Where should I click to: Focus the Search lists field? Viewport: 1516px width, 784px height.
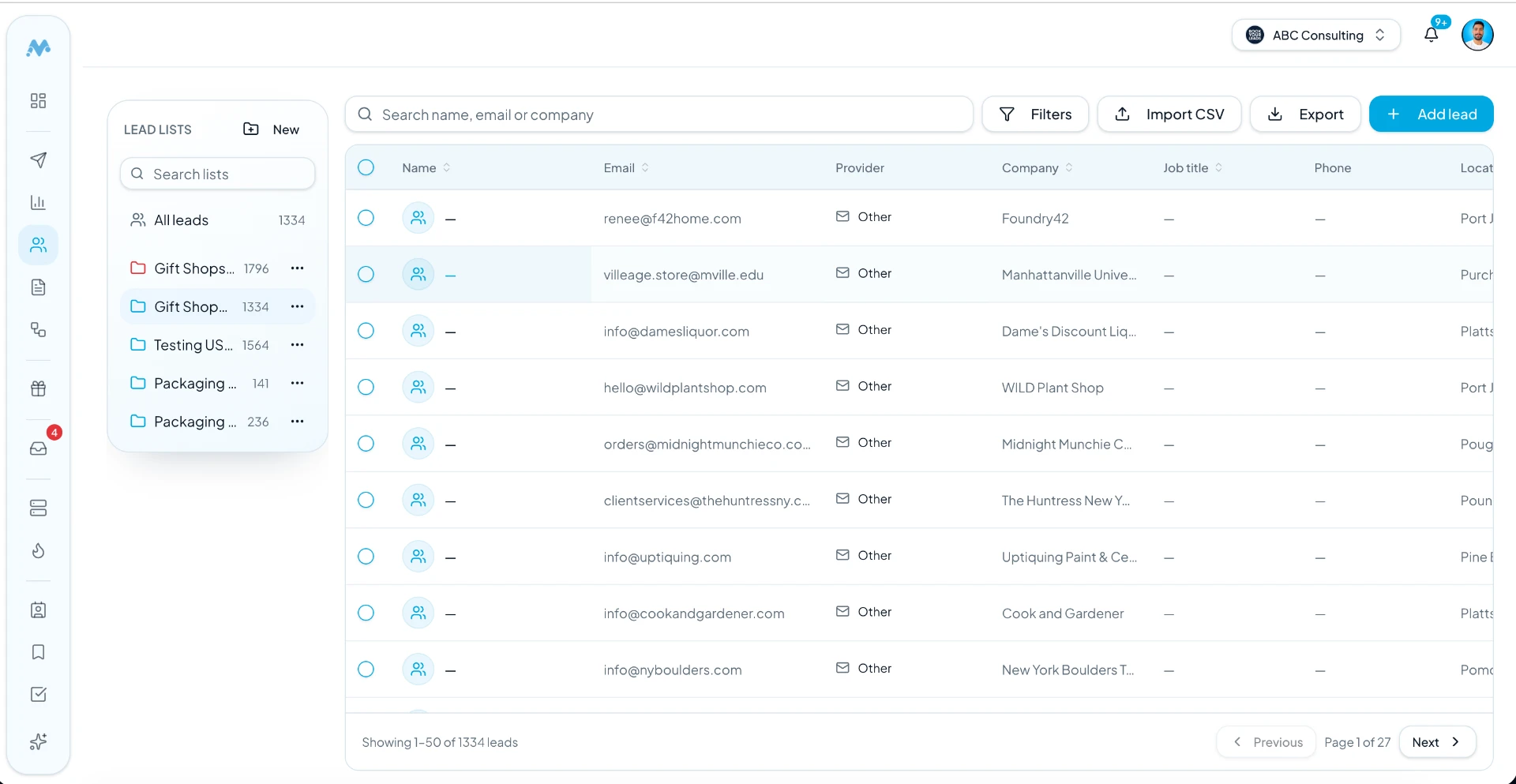point(217,174)
